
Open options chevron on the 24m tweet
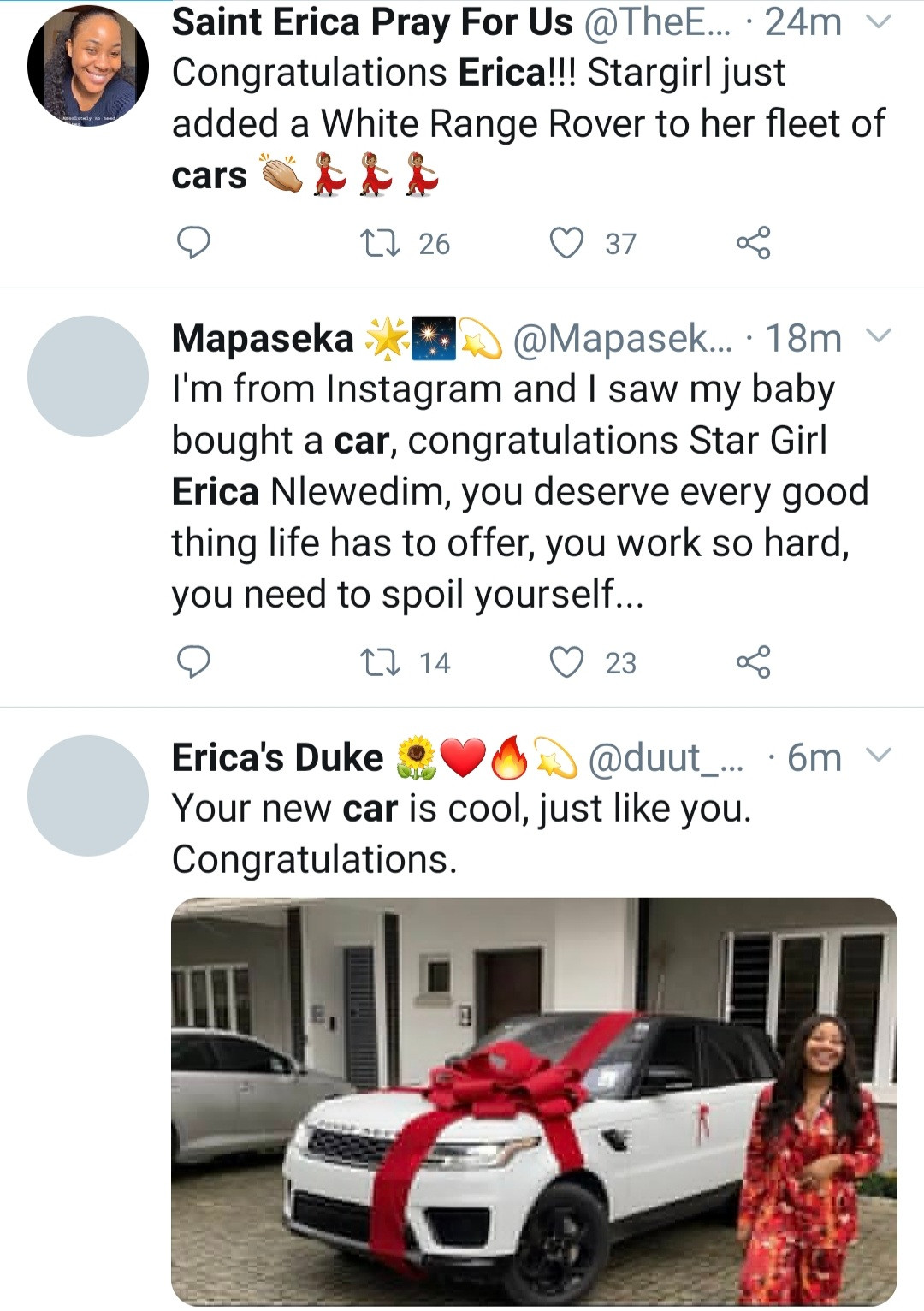(x=879, y=22)
